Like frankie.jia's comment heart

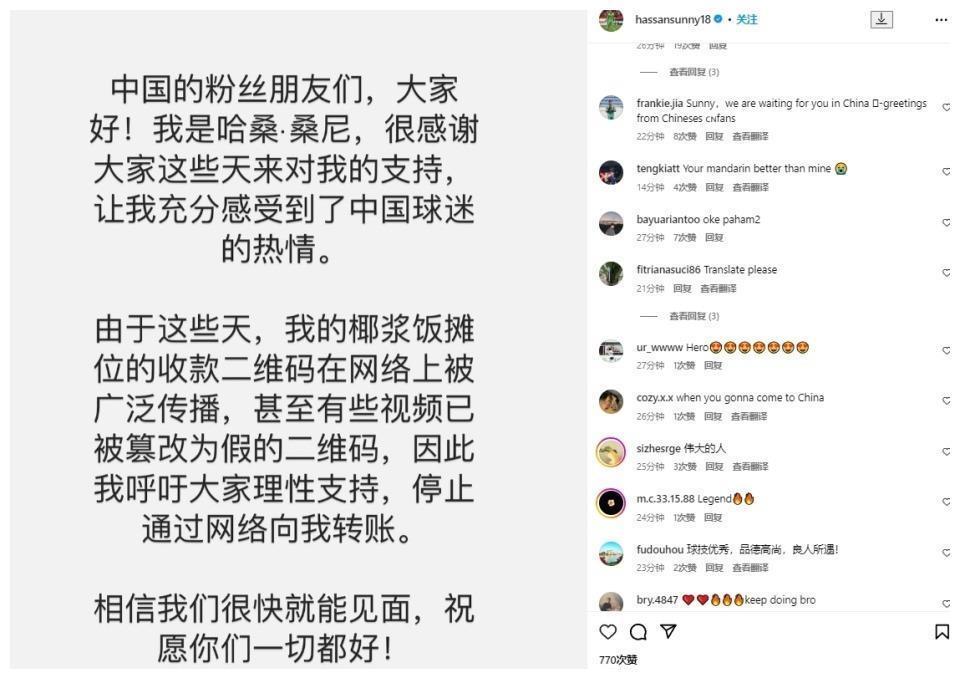(947, 107)
